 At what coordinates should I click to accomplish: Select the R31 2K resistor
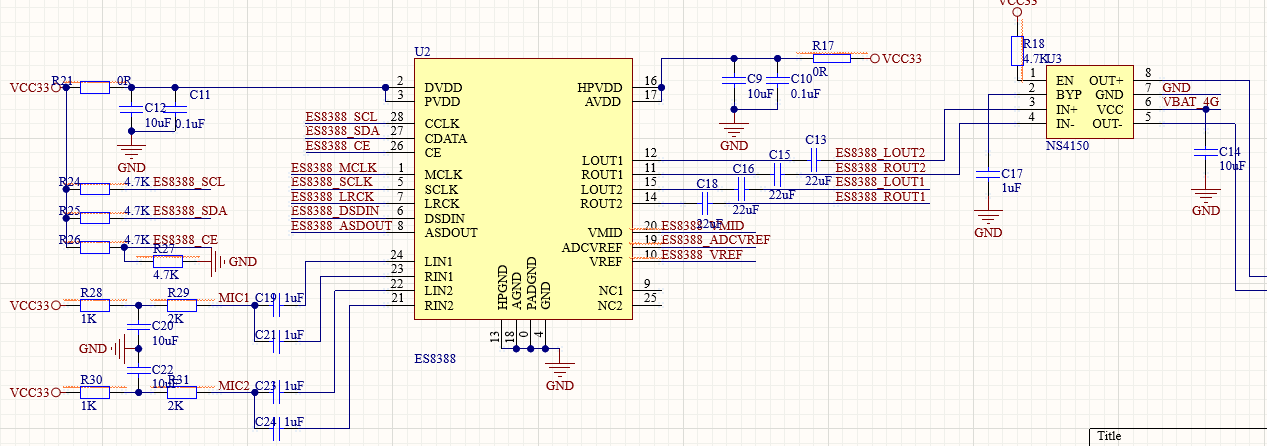(181, 393)
